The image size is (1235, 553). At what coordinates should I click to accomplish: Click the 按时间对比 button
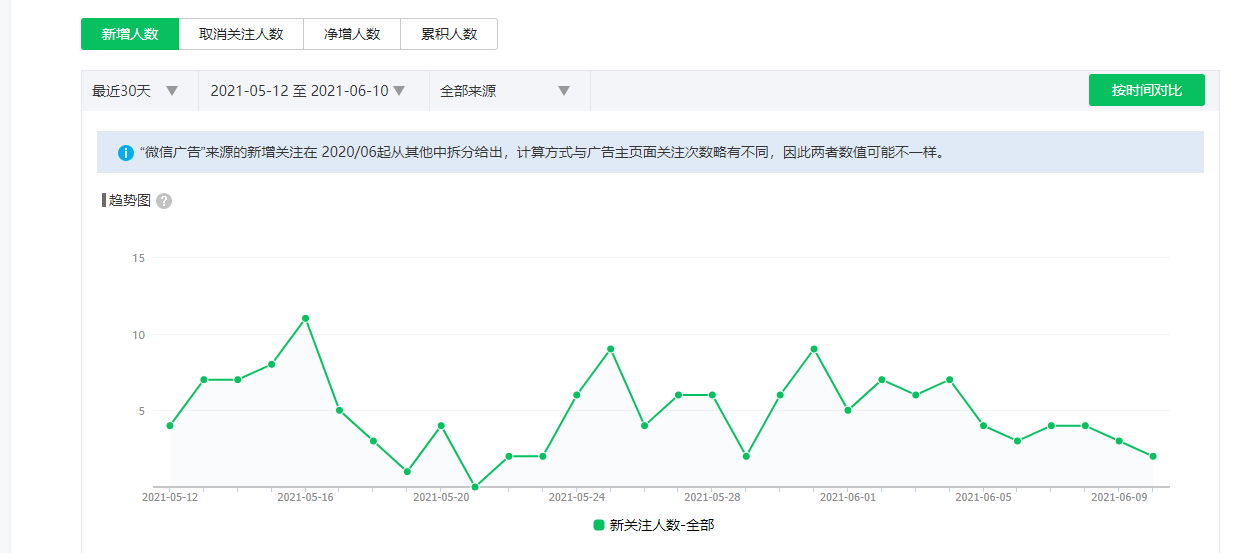[x=1146, y=90]
